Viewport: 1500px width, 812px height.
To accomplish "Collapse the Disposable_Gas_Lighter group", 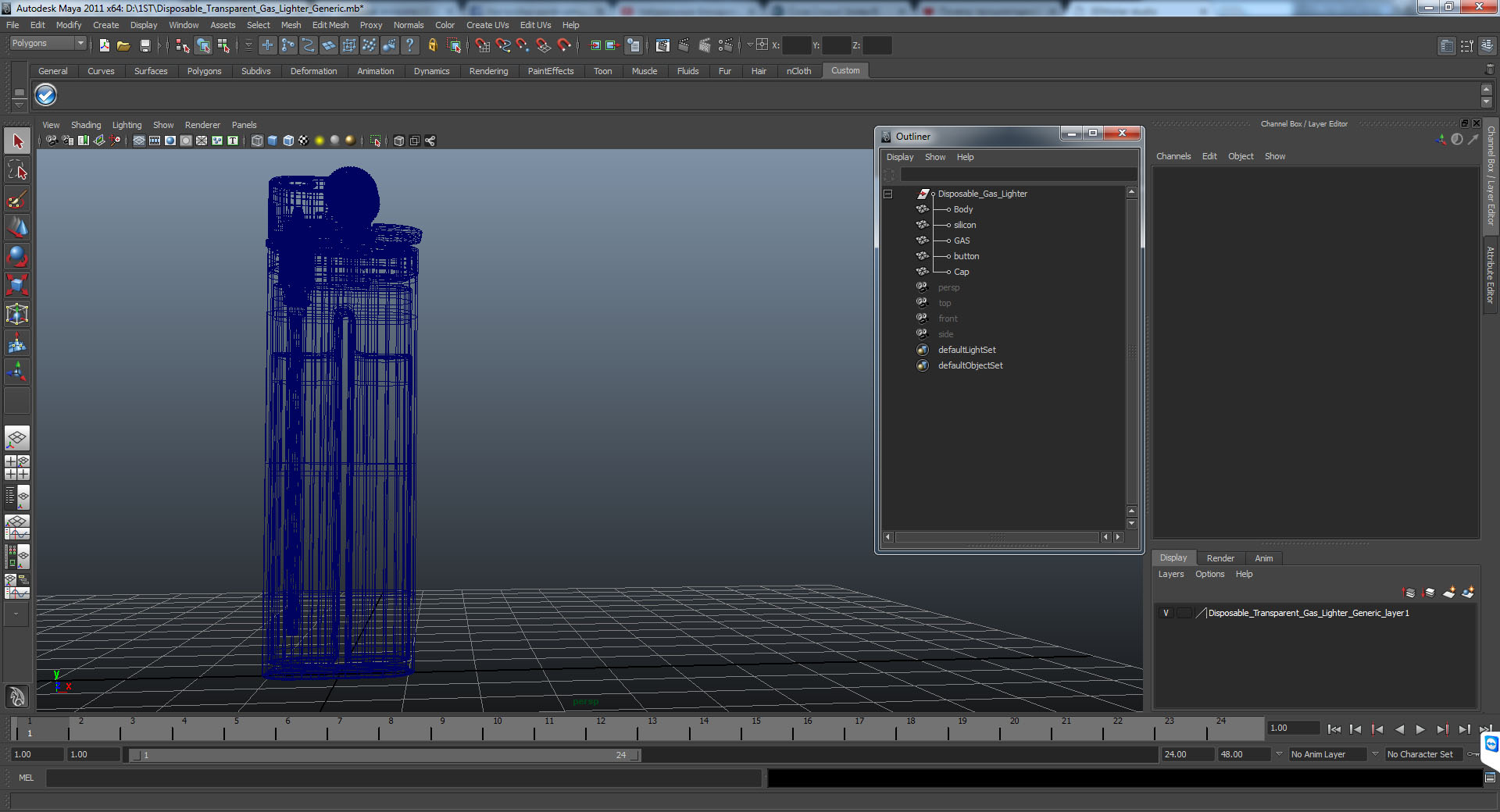I will [888, 194].
